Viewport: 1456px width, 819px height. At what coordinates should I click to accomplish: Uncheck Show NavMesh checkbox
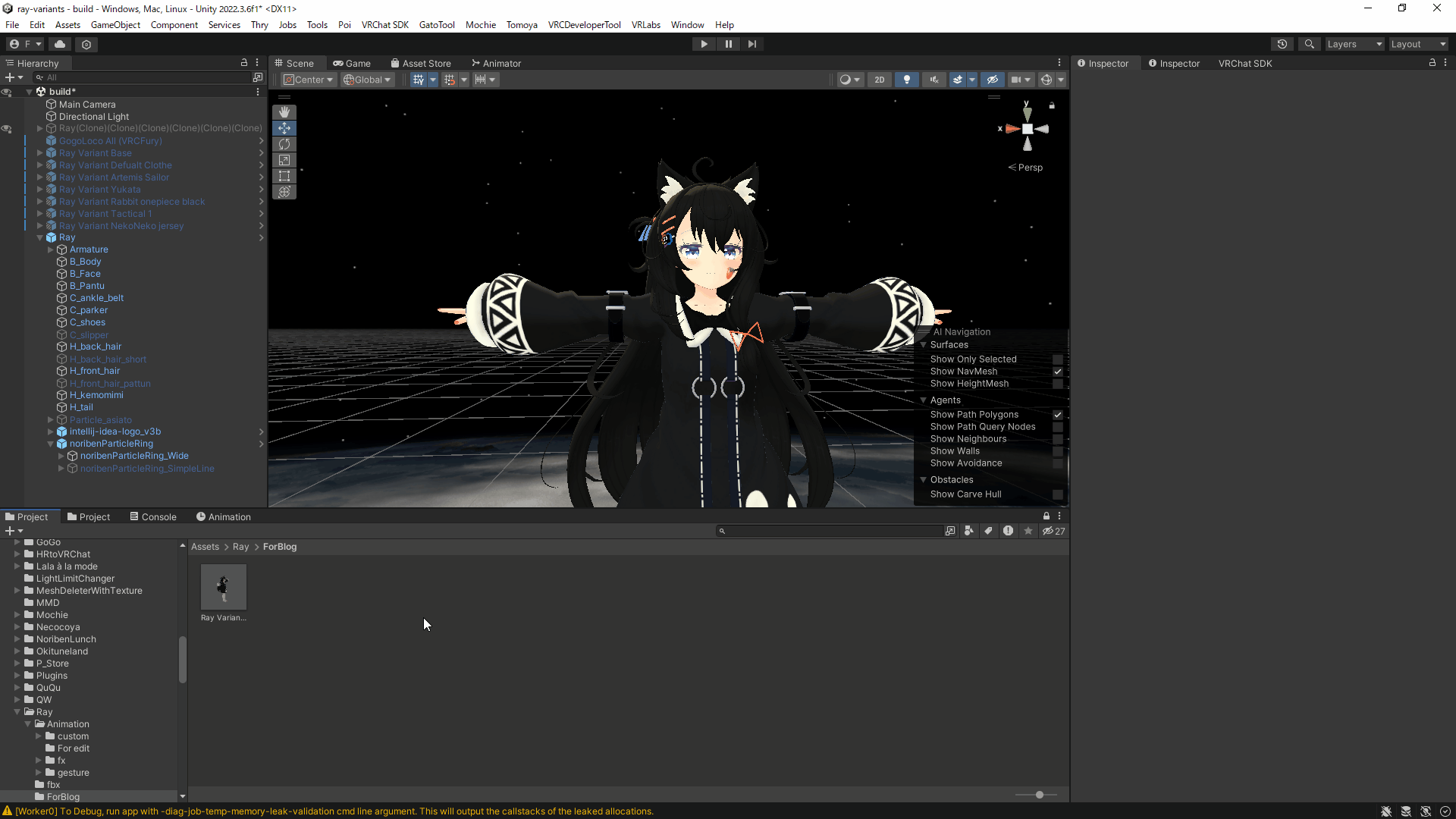[x=1057, y=372]
